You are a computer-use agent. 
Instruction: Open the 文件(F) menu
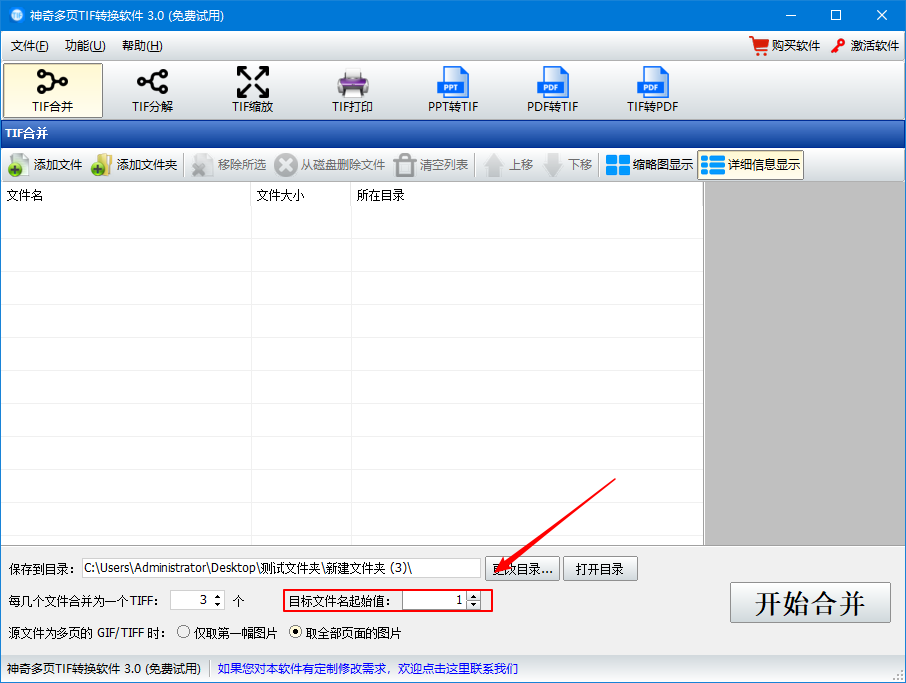pyautogui.click(x=29, y=46)
